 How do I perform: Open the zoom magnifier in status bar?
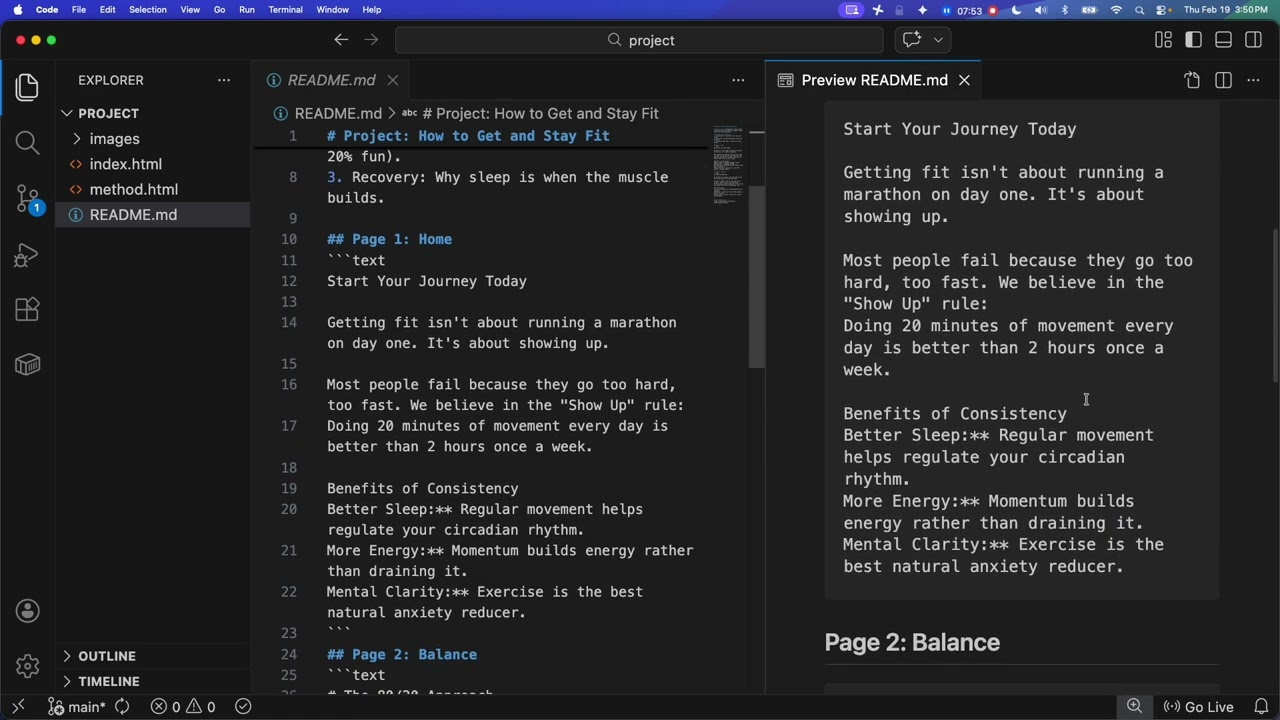click(1134, 707)
